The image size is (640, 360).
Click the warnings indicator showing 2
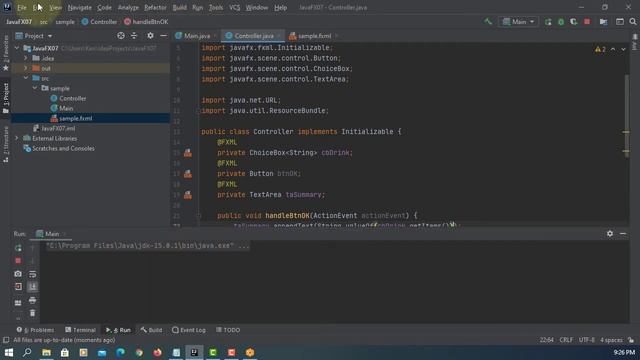pyautogui.click(x=600, y=49)
